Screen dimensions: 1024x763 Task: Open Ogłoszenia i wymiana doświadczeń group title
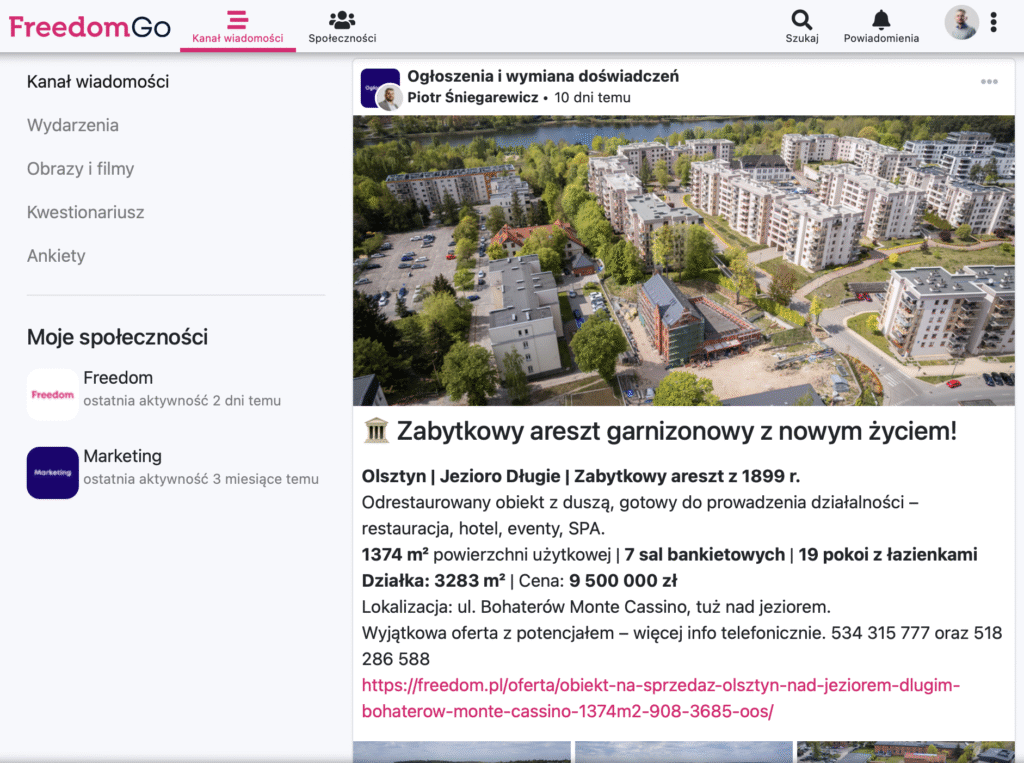point(543,76)
